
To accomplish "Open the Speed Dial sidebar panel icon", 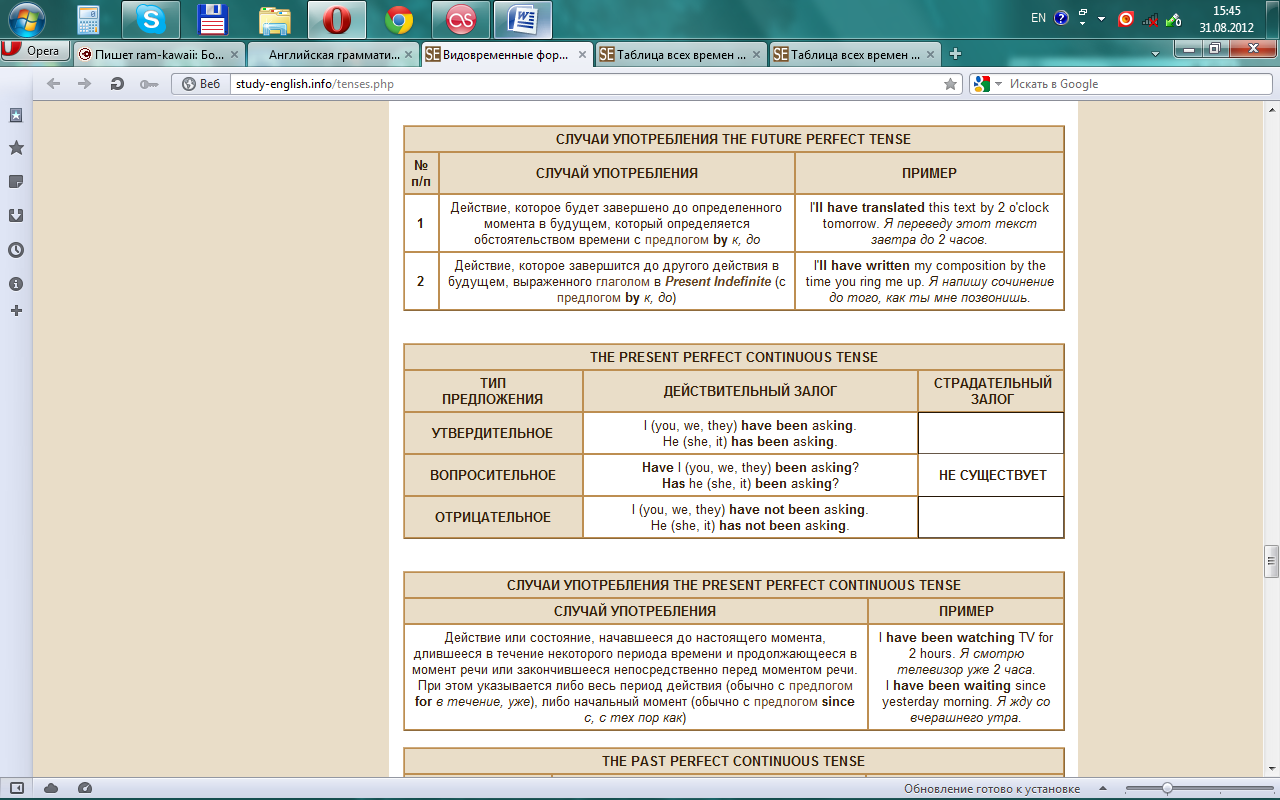I will [16, 115].
